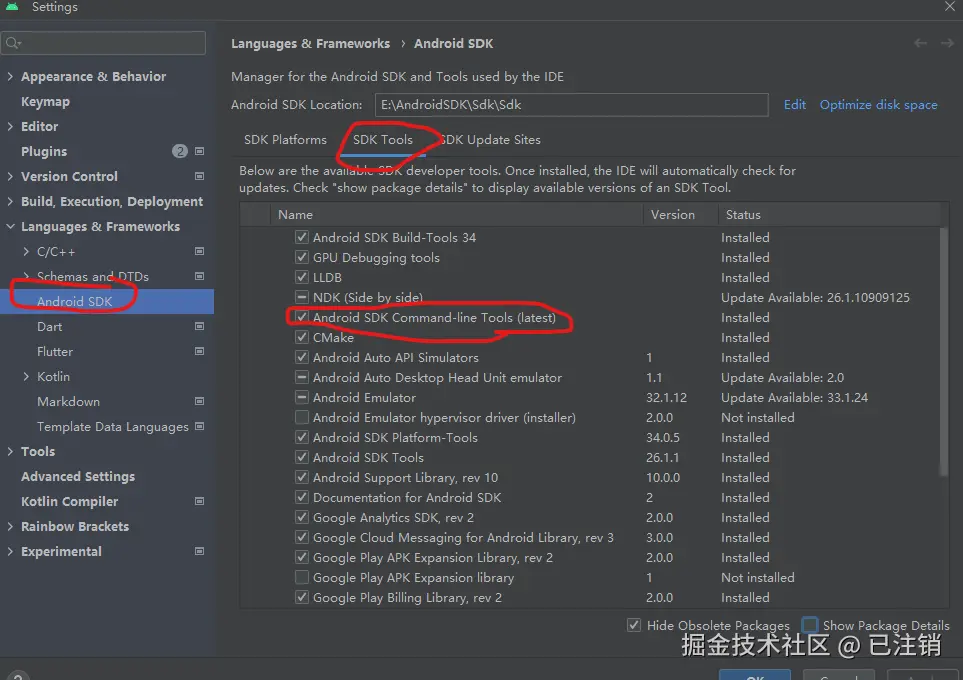Viewport: 963px width, 680px height.
Task: Click the Plugins update count badge
Action: point(179,151)
